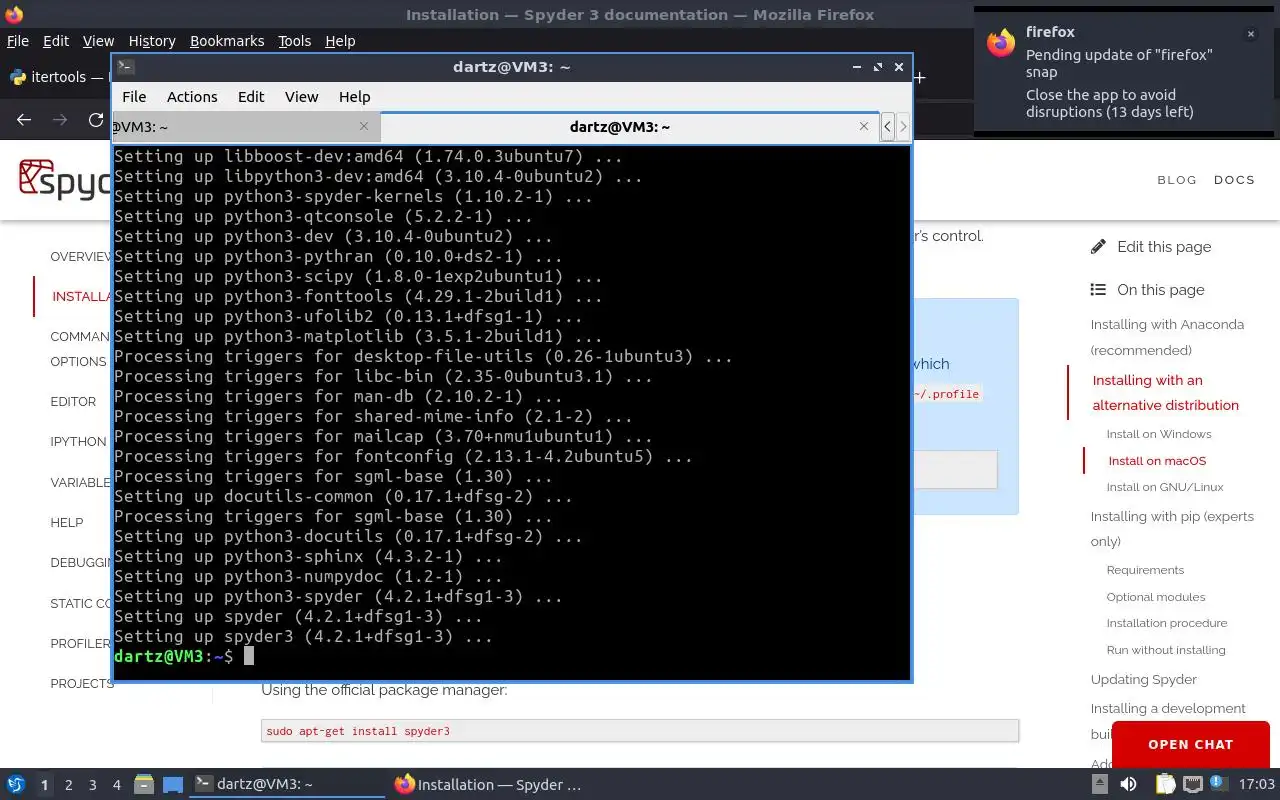Screen dimensions: 1280x800
Task: Open Firefox's Tools menu
Action: 294,41
